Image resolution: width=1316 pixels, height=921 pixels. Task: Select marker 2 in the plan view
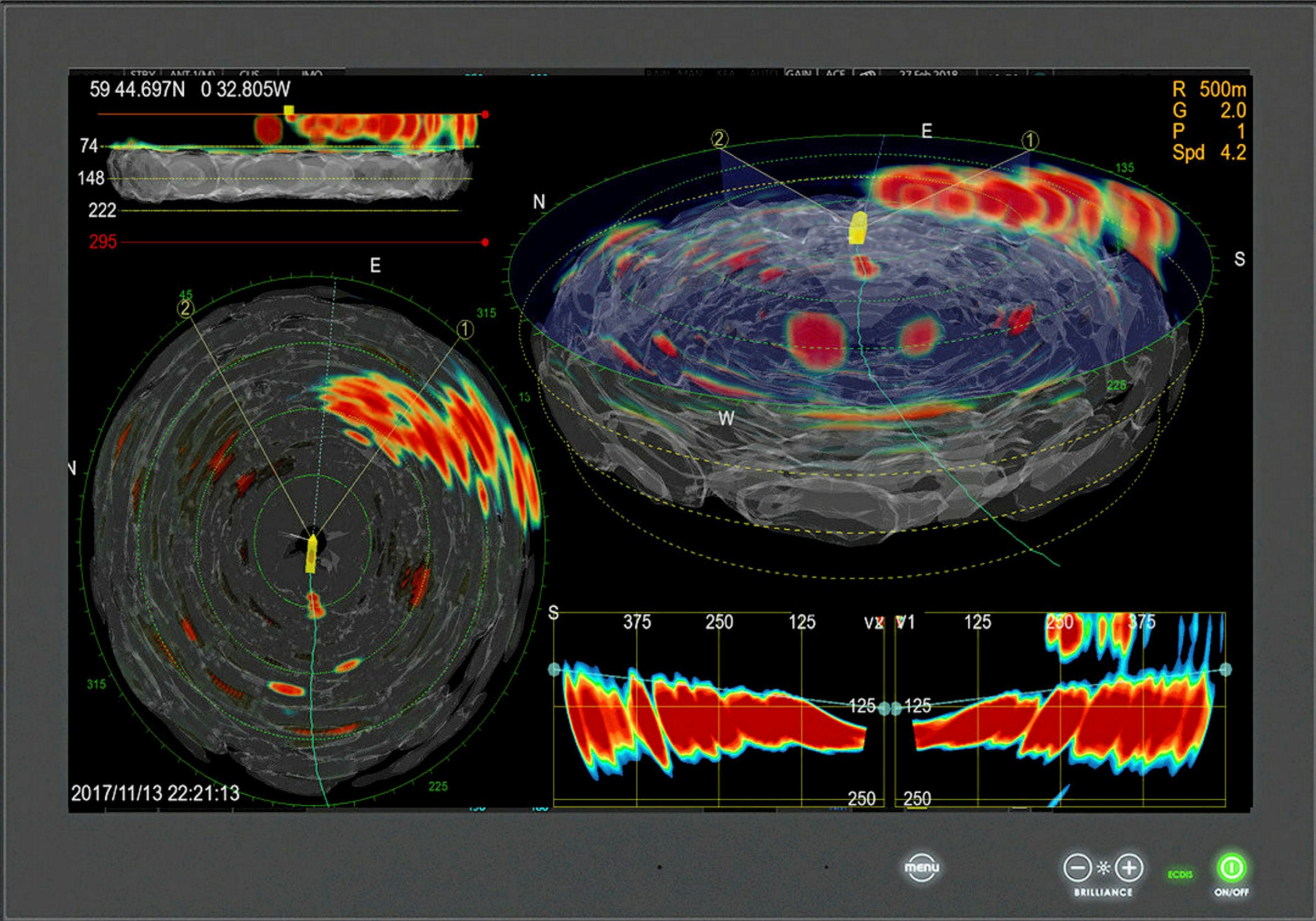point(186,308)
